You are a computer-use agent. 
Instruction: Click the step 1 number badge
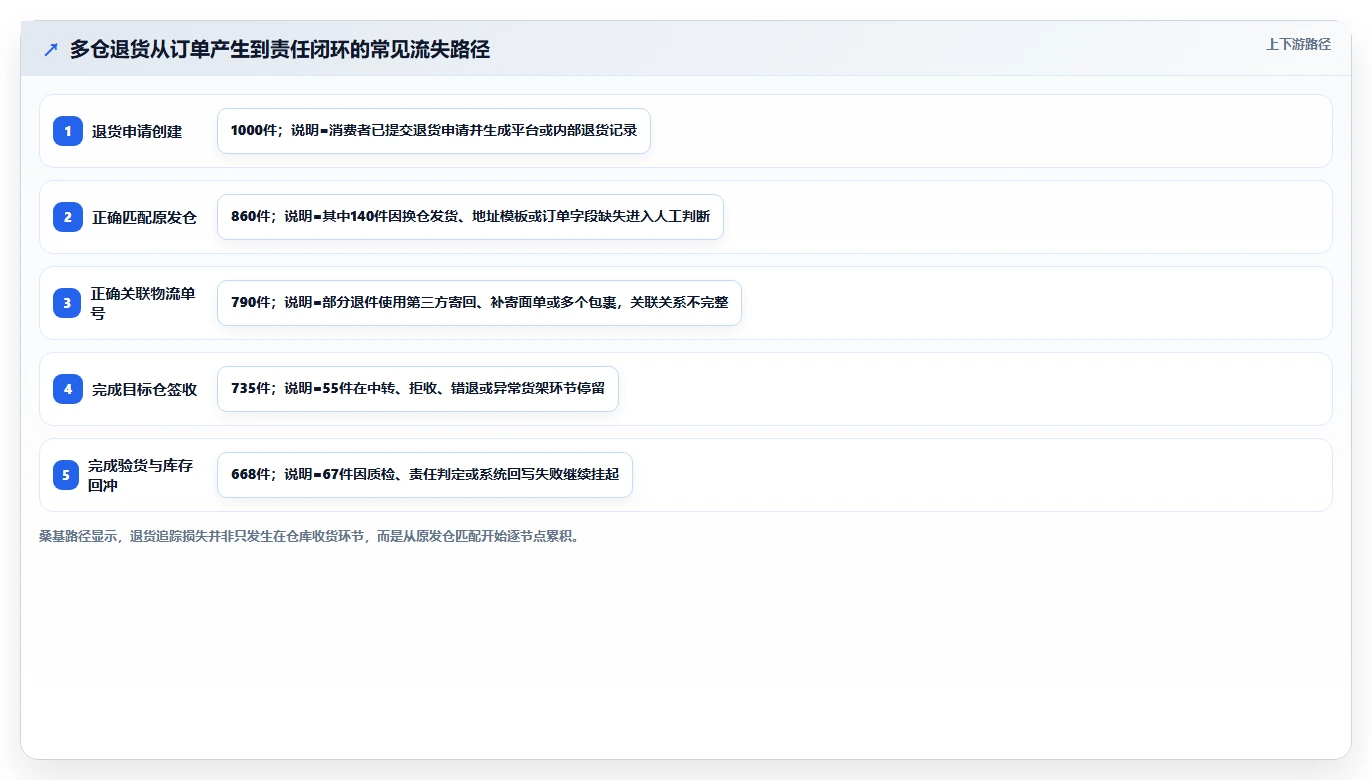[68, 131]
